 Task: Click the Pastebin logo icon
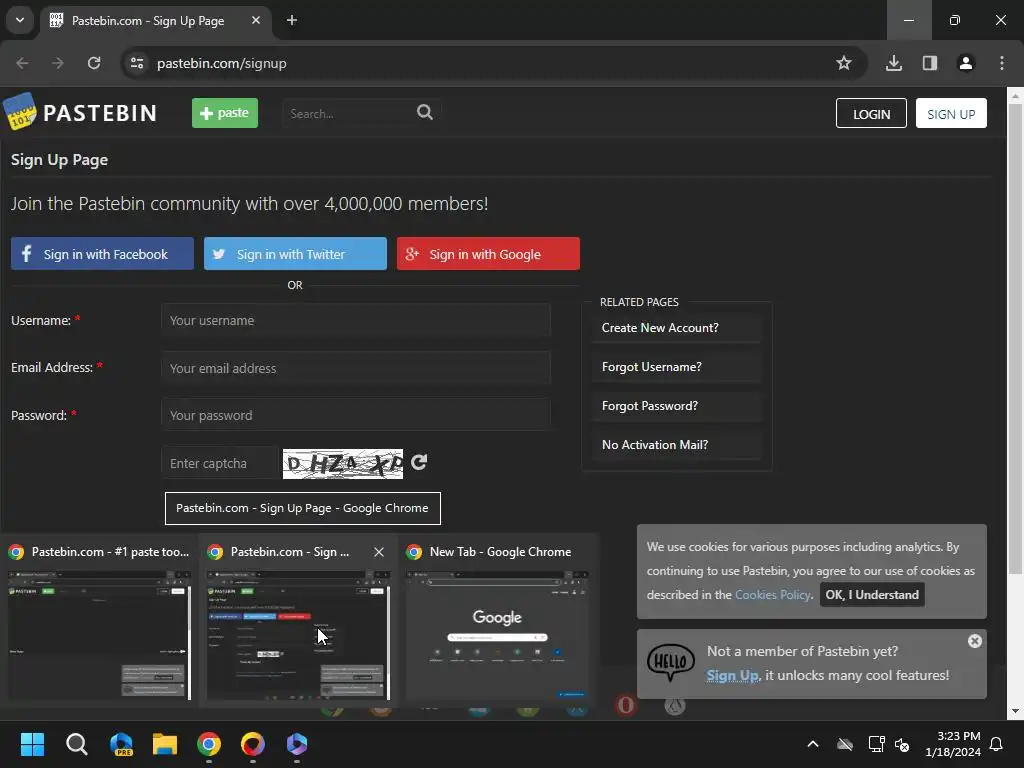20,112
